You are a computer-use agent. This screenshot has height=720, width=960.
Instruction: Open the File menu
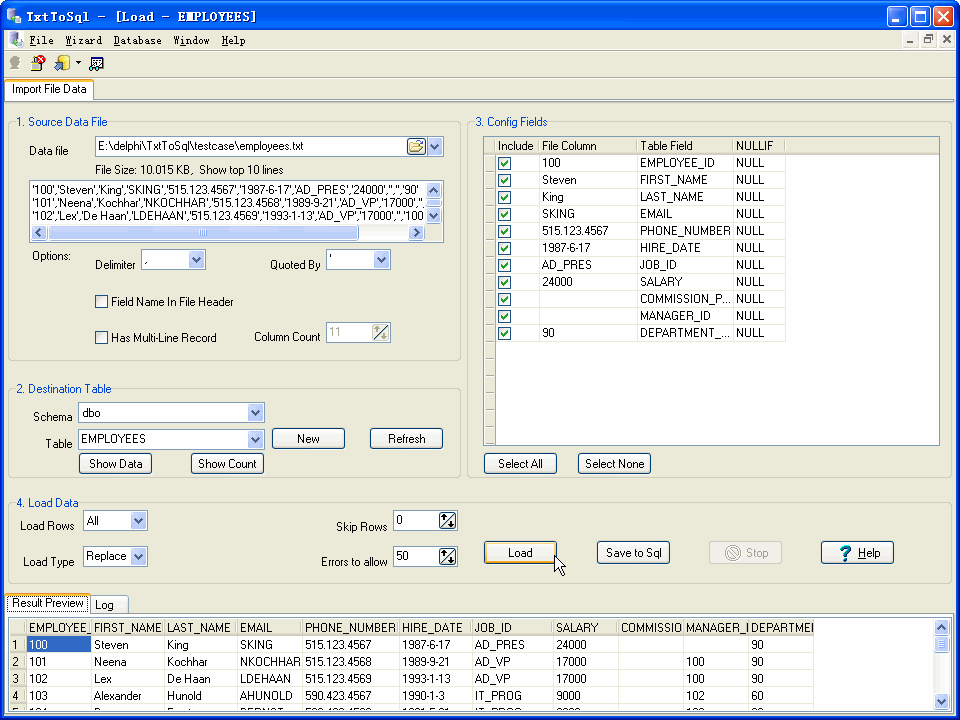42,40
